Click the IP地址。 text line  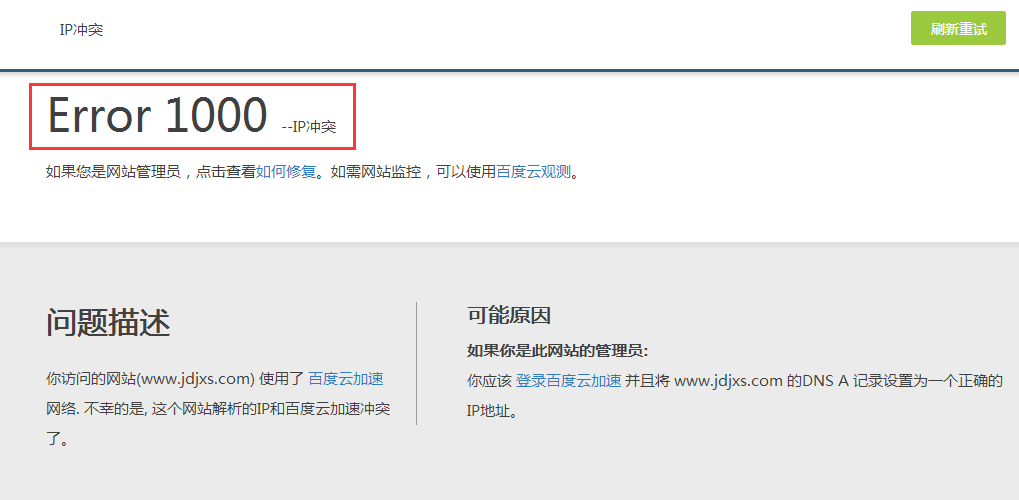[x=492, y=412]
